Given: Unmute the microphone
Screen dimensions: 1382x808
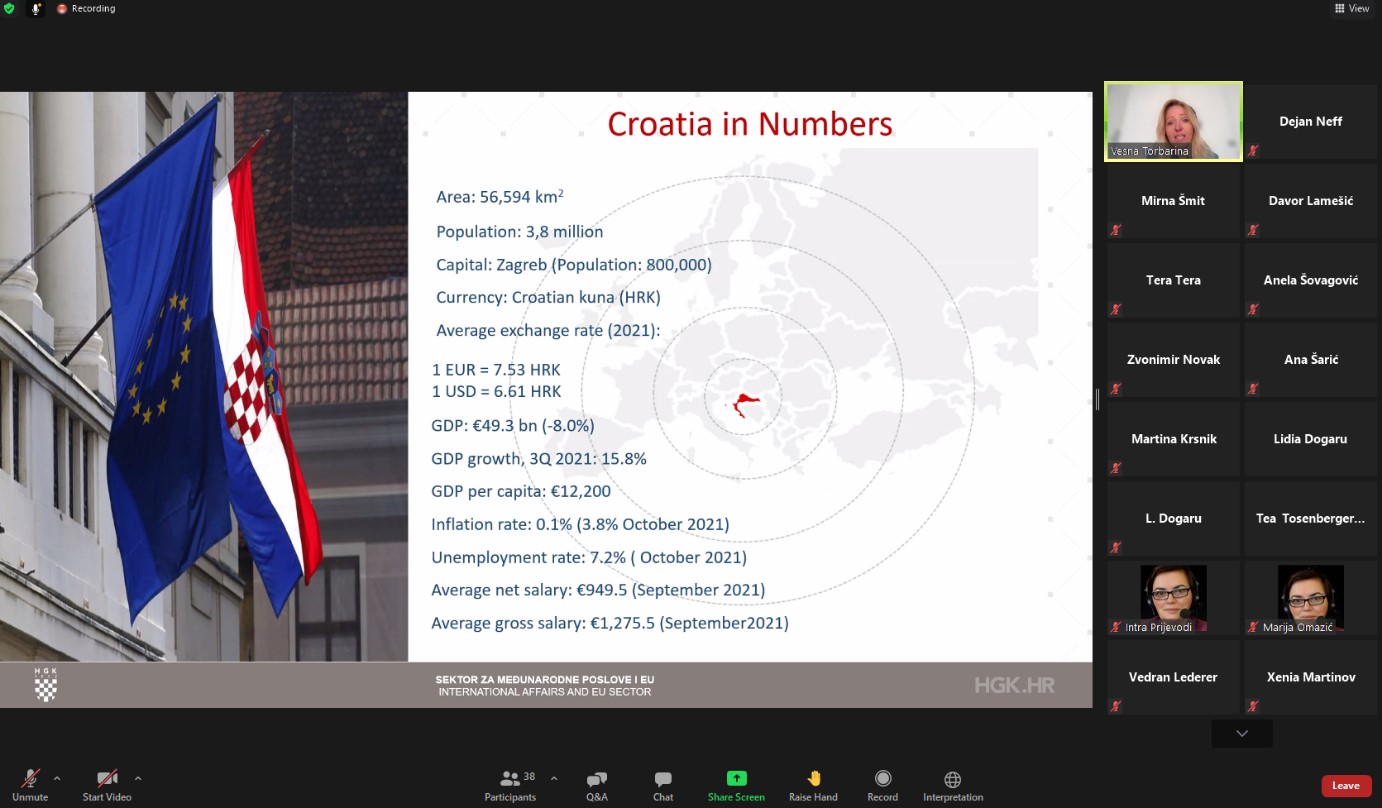Looking at the screenshot, I should [x=30, y=784].
